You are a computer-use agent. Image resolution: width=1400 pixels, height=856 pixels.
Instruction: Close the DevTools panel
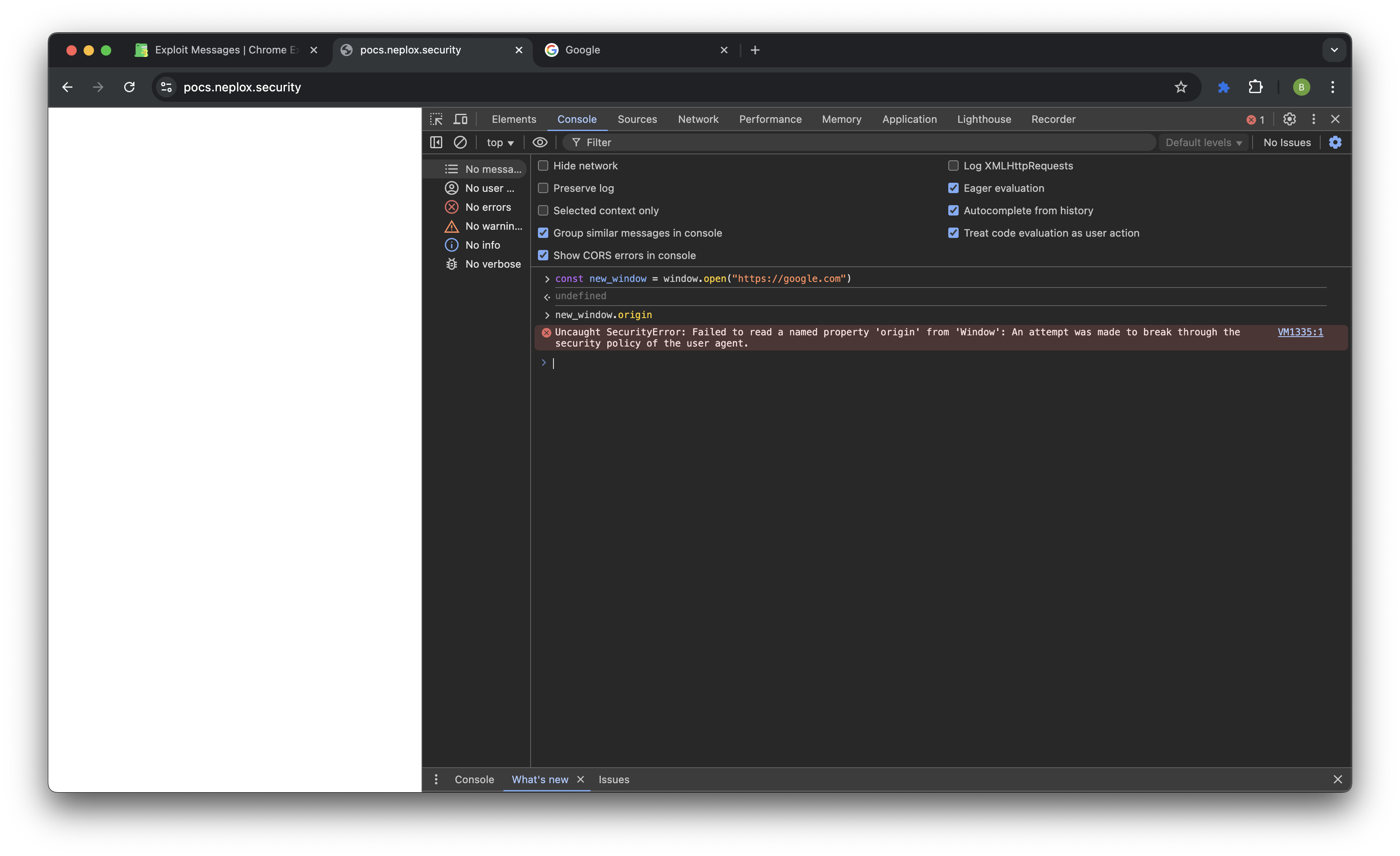click(1335, 119)
